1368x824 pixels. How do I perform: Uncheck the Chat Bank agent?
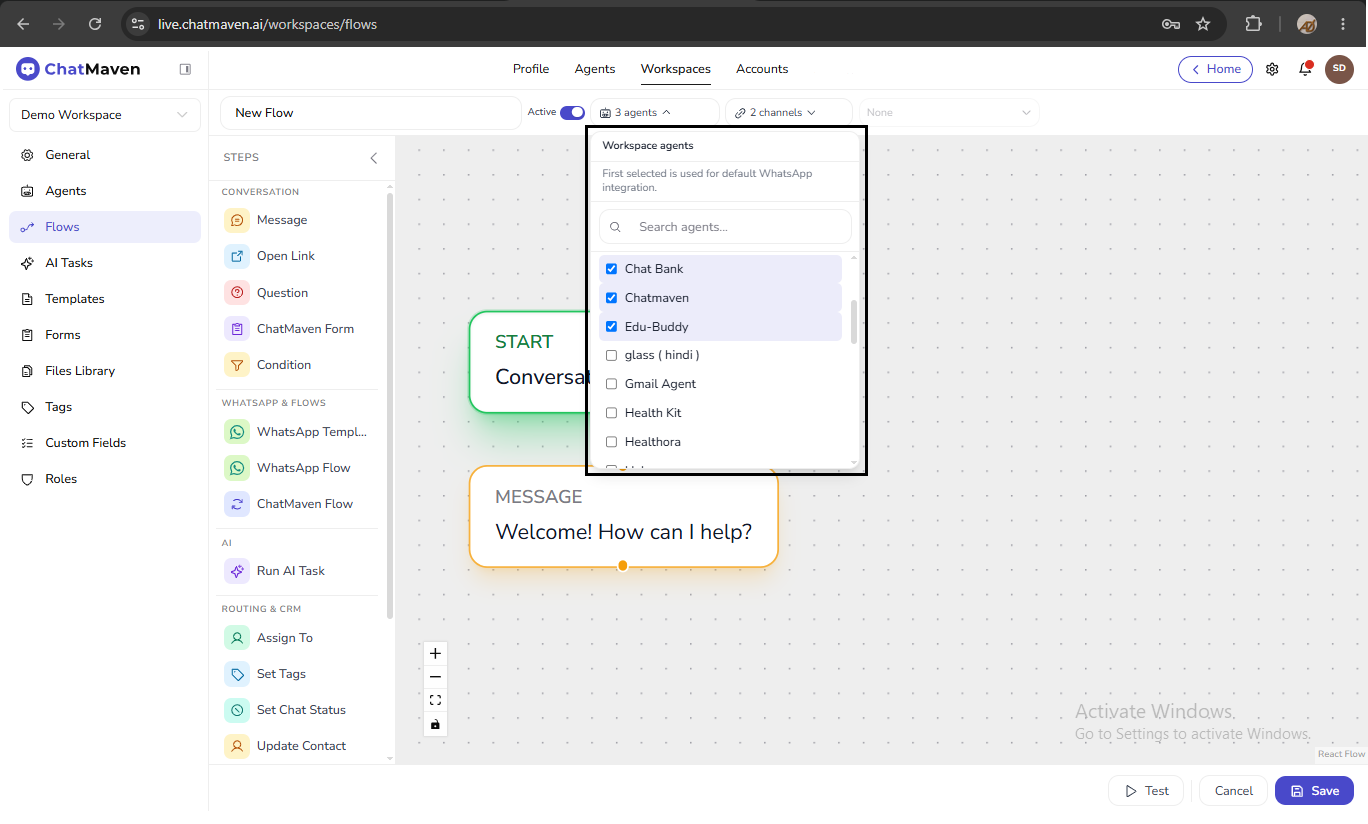click(x=612, y=269)
